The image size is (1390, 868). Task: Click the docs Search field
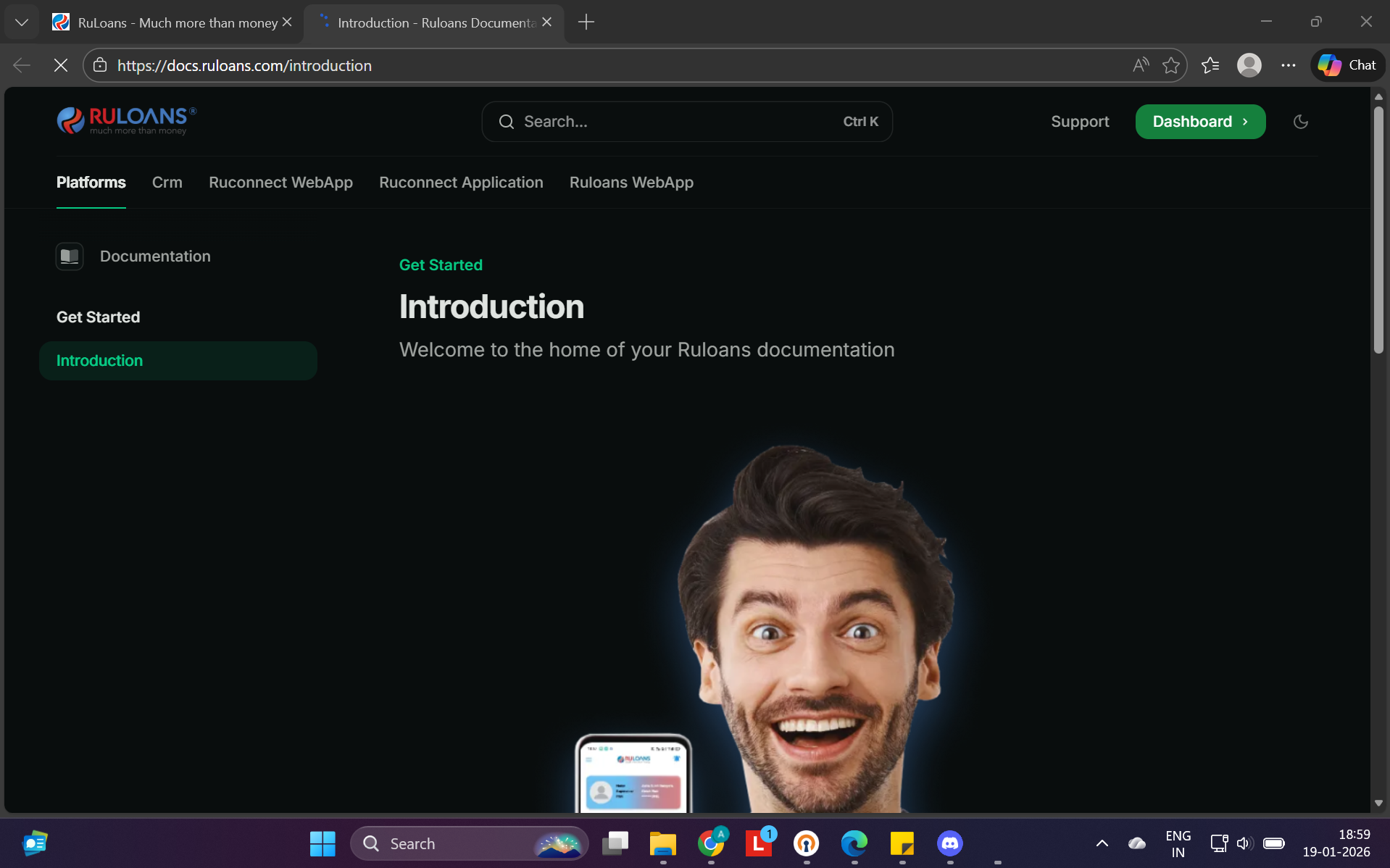pos(686,122)
